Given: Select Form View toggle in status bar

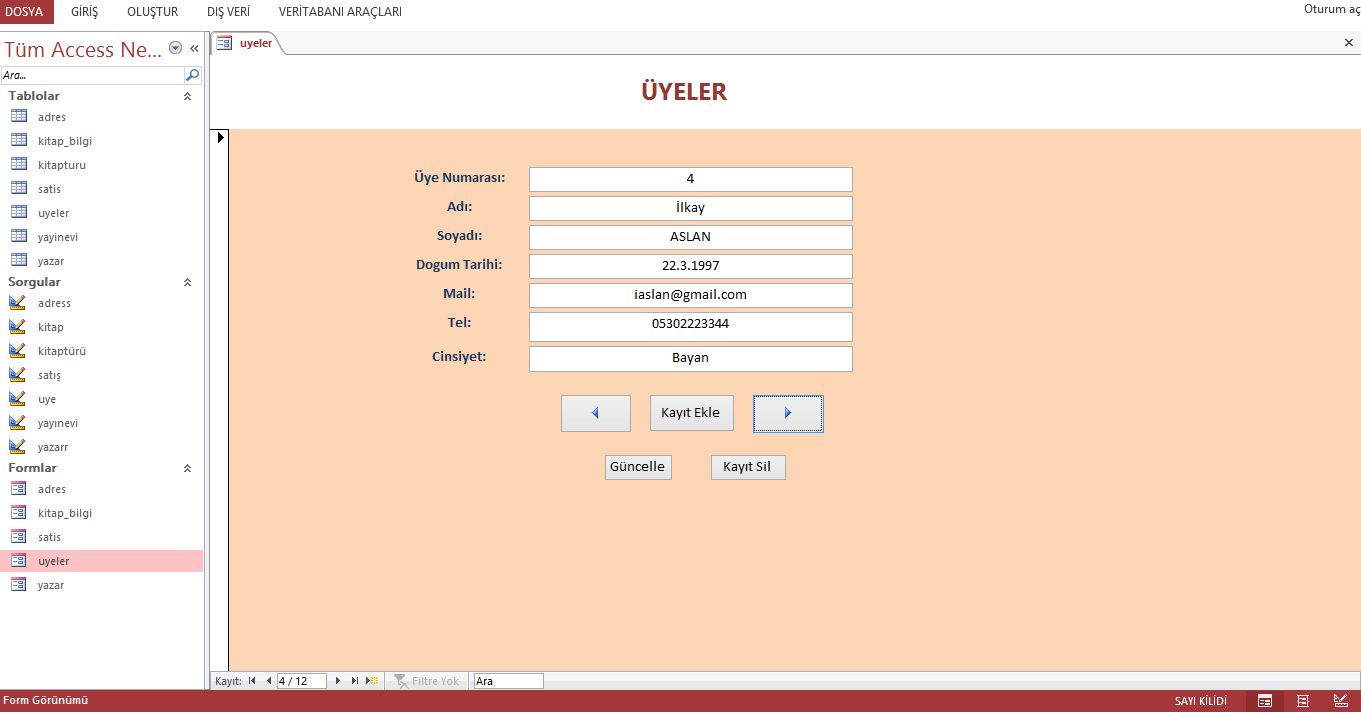Looking at the screenshot, I should coord(1265,701).
